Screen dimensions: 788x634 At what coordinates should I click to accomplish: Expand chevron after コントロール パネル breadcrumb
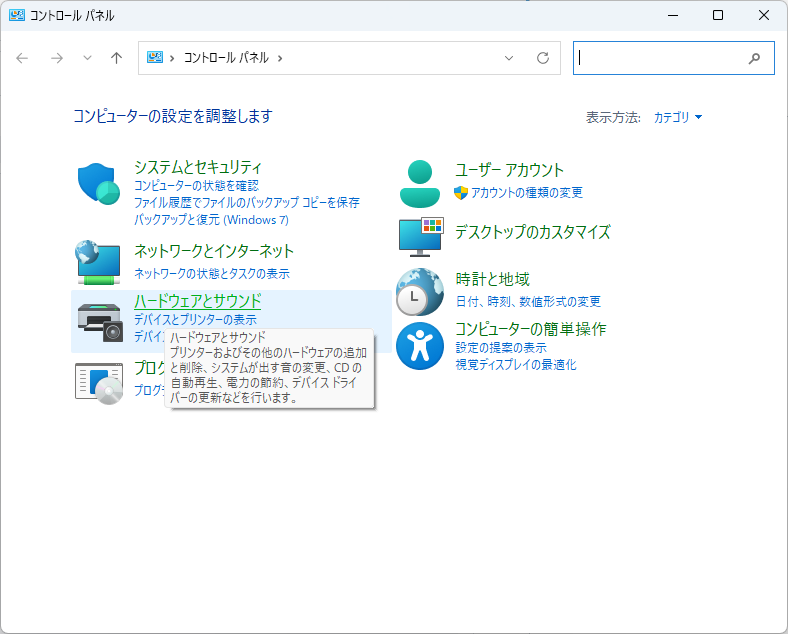[280, 58]
